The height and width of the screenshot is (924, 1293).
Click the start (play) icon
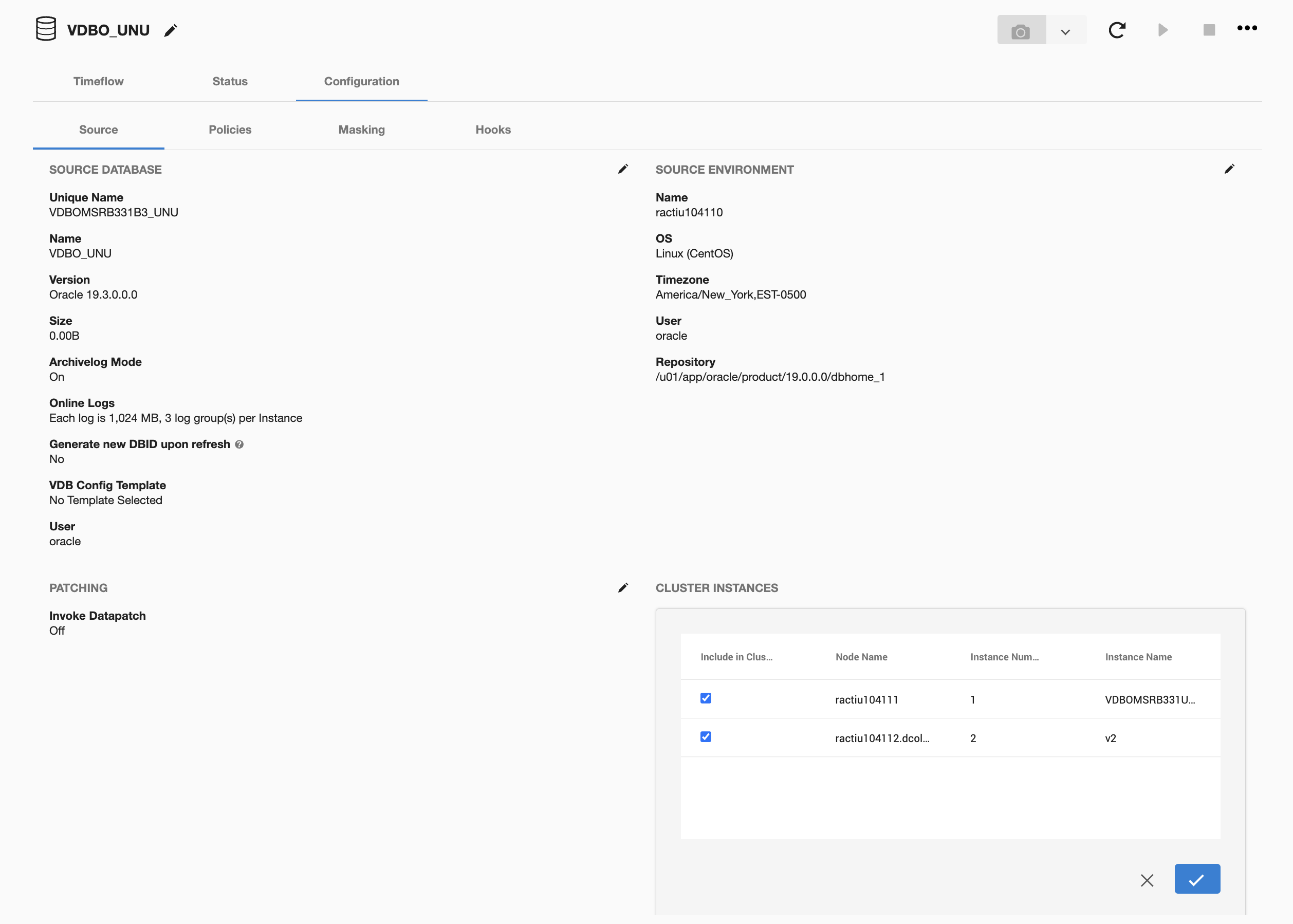point(1163,30)
